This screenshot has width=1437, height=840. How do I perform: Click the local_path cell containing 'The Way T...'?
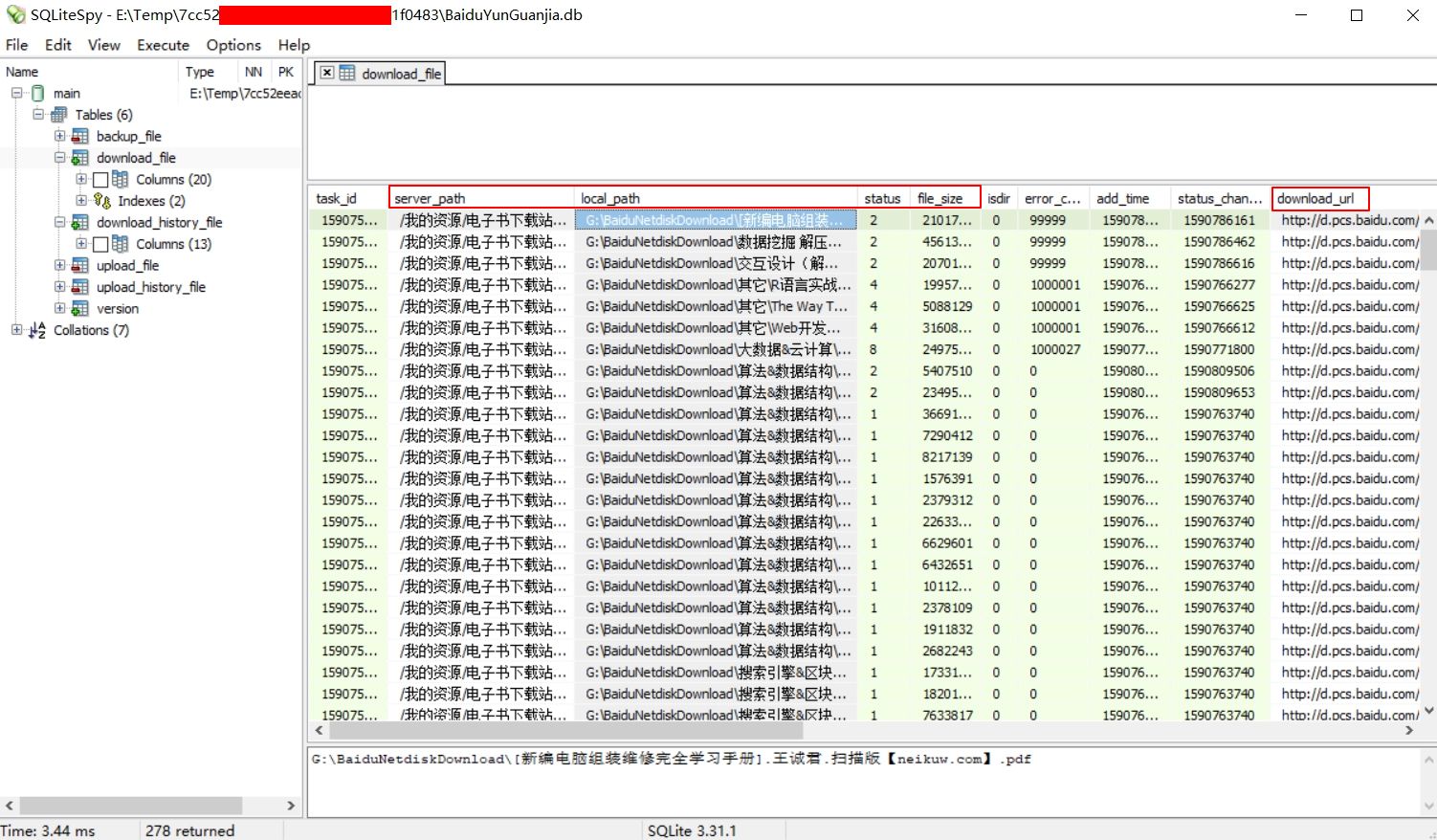tap(717, 306)
